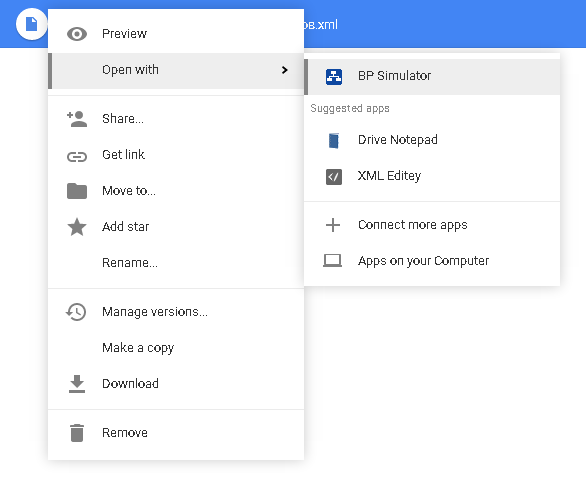Click the link chain icon beside Get link
The width and height of the screenshot is (586, 483).
tap(77, 157)
